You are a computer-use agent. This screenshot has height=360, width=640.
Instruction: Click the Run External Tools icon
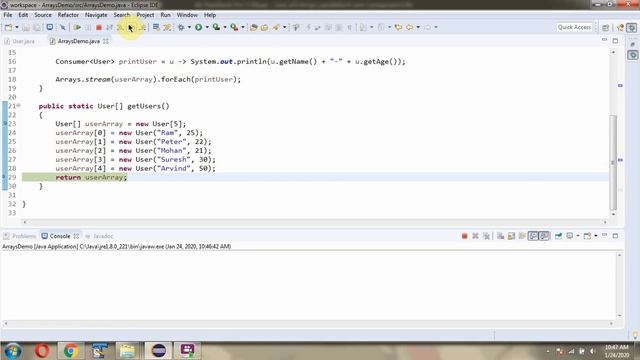[x=234, y=27]
